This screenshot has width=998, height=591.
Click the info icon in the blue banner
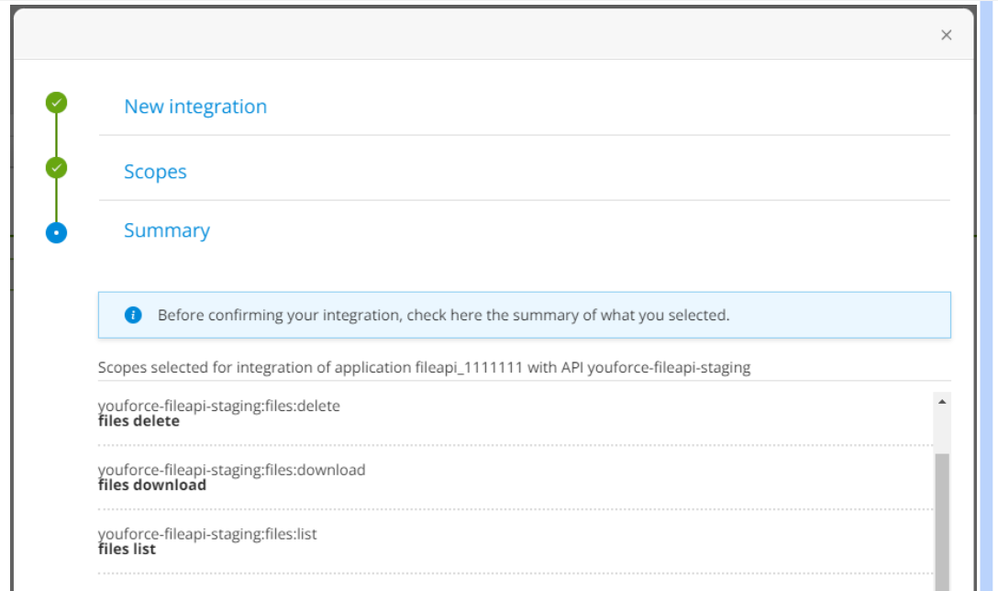133,315
